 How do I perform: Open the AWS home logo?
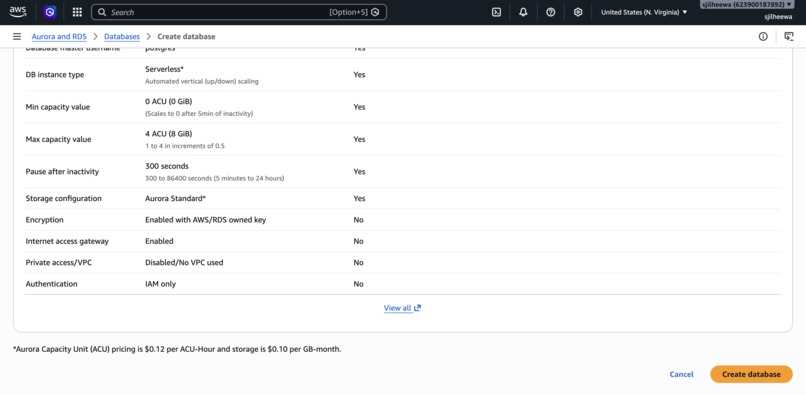[x=17, y=12]
